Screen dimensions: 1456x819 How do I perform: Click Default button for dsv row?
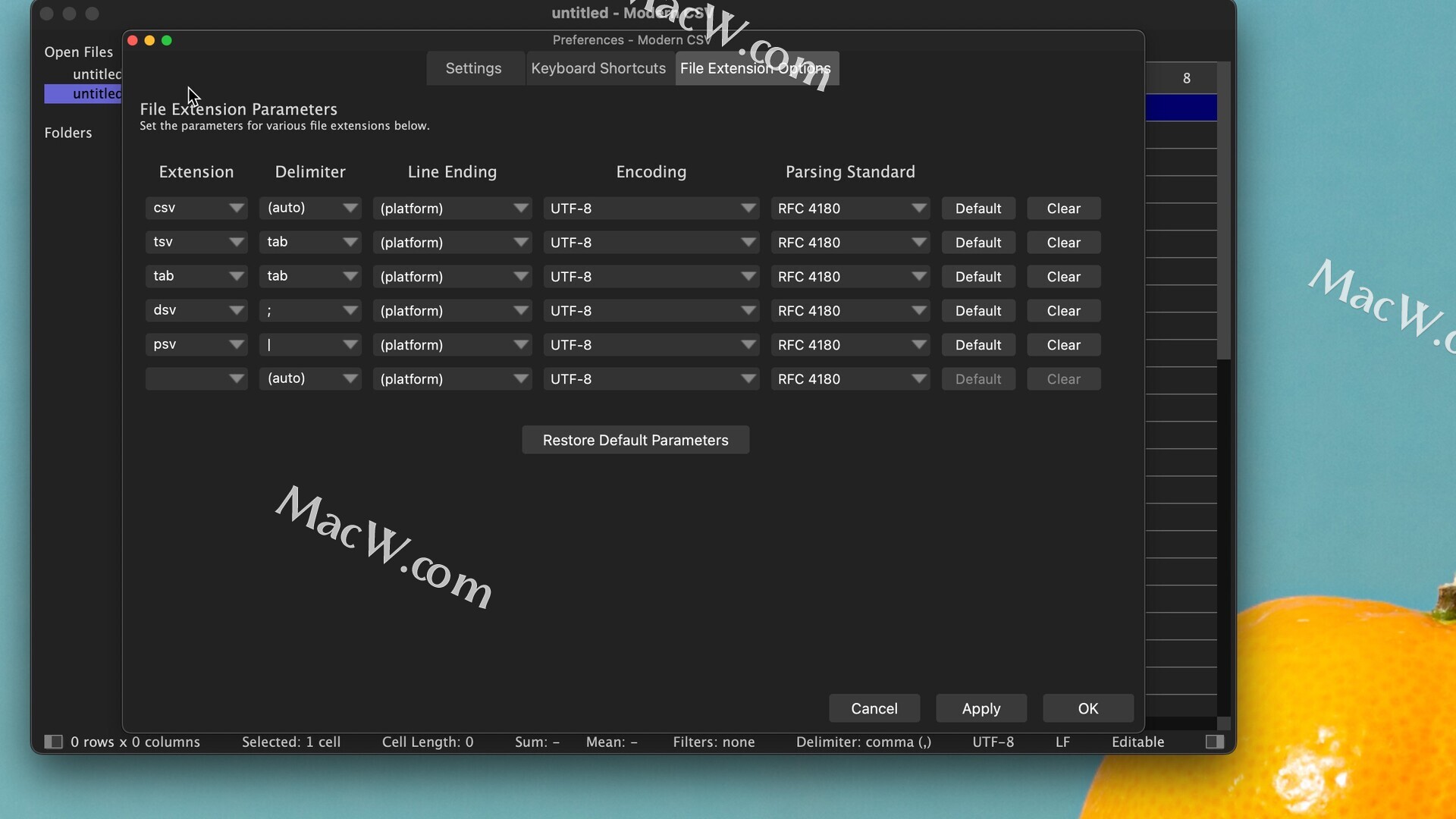978,310
